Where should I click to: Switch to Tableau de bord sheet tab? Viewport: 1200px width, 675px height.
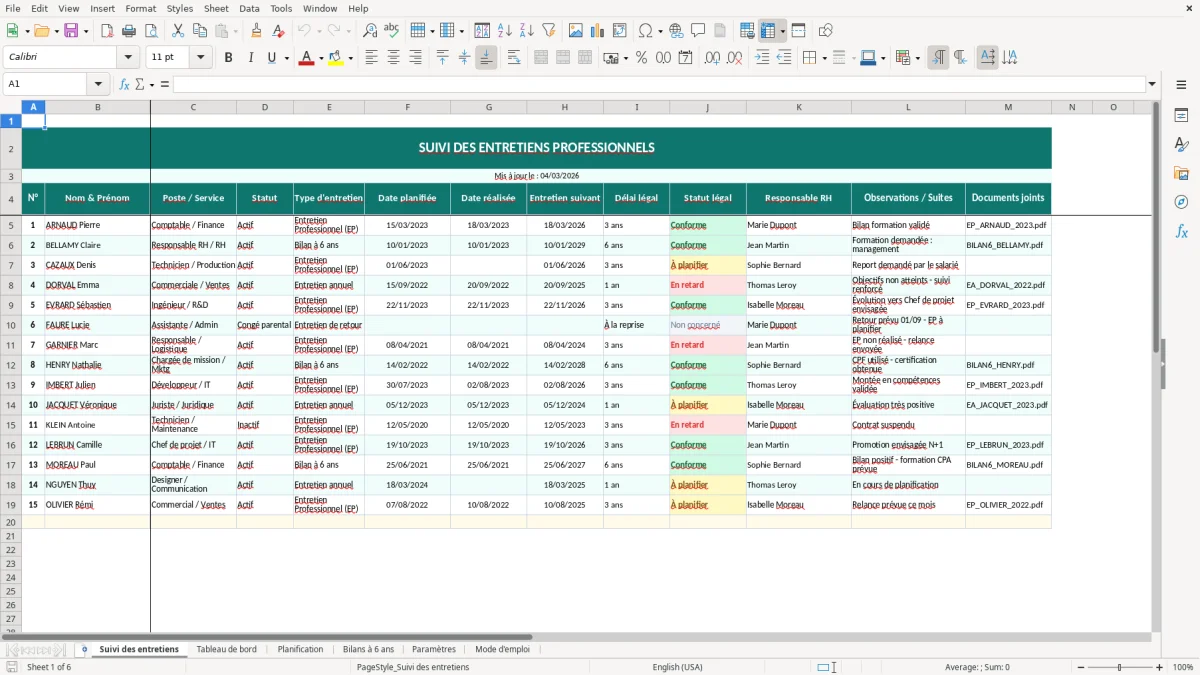click(226, 649)
